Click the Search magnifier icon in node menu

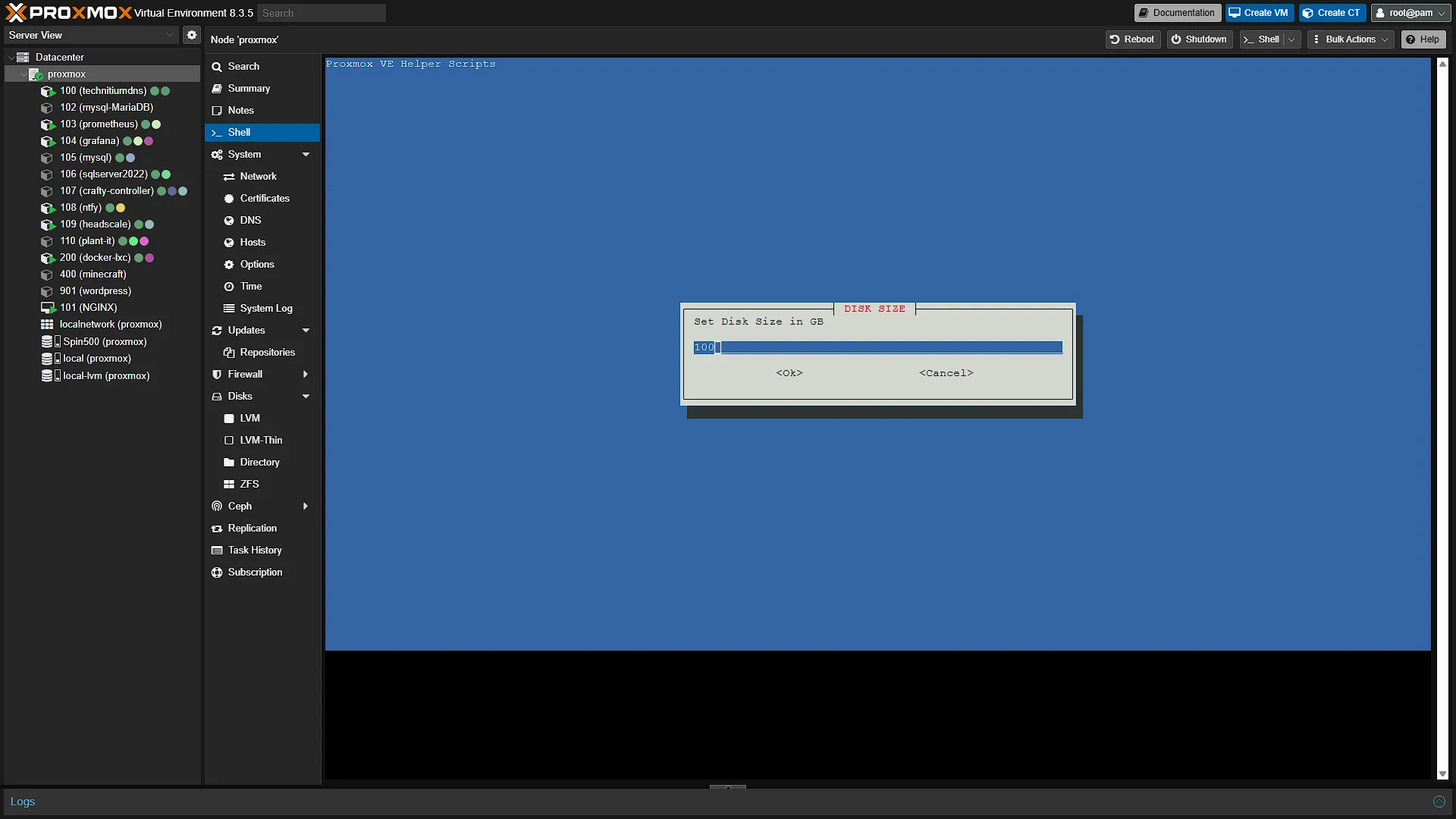[217, 67]
